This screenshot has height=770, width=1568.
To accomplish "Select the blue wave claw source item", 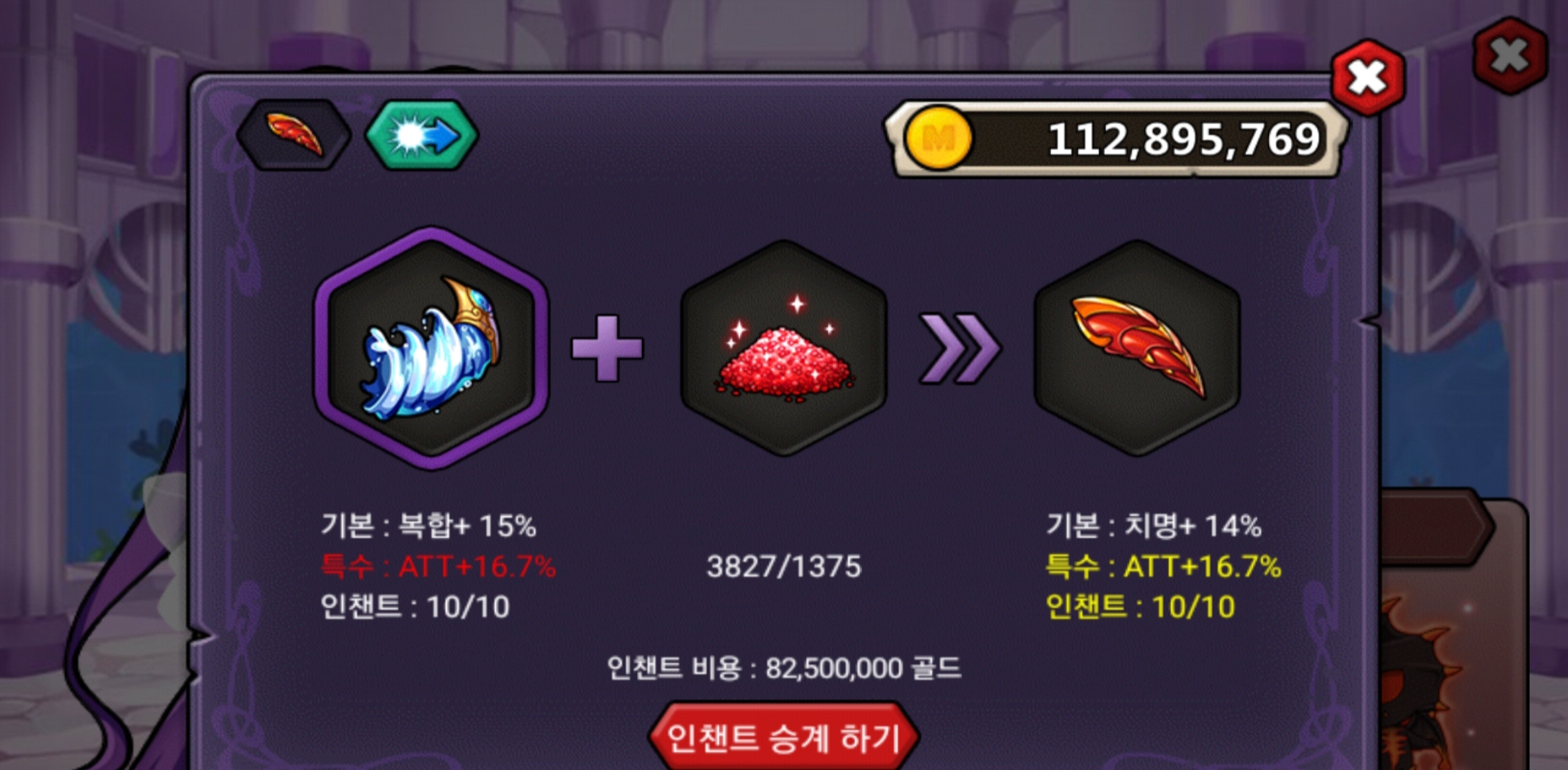I will coord(431,348).
